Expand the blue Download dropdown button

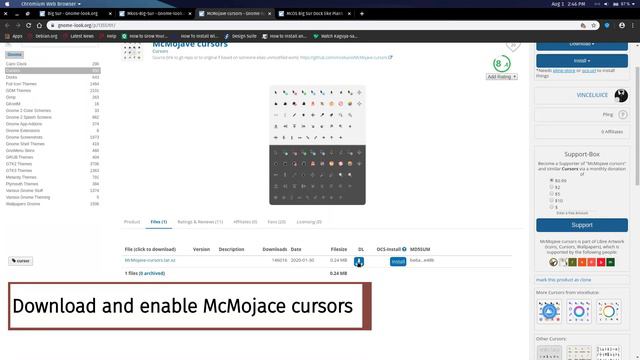[x=582, y=46]
